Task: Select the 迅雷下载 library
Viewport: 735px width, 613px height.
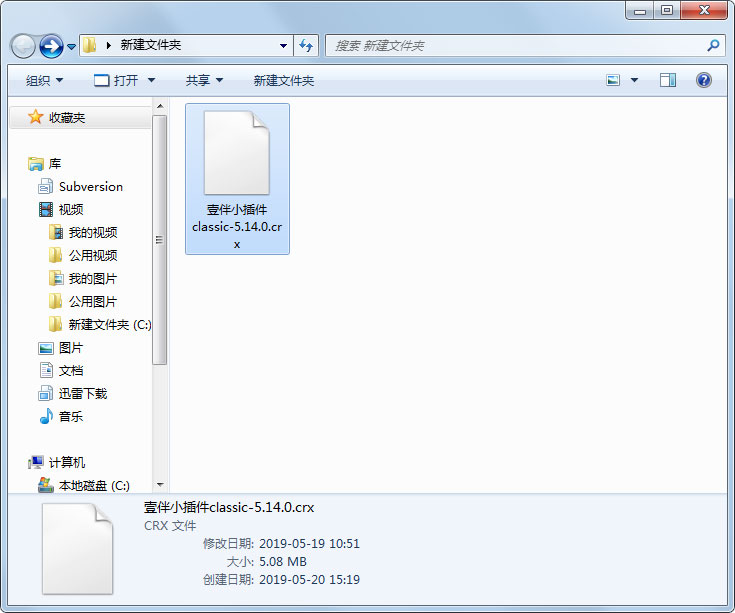Action: coord(83,394)
